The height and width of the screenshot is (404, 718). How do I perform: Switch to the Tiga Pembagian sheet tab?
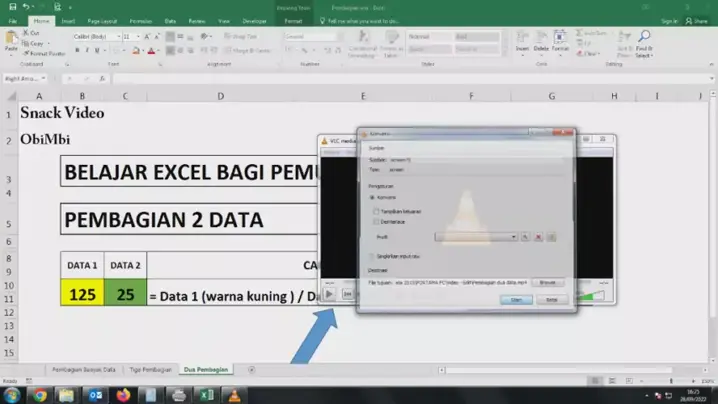pos(149,369)
